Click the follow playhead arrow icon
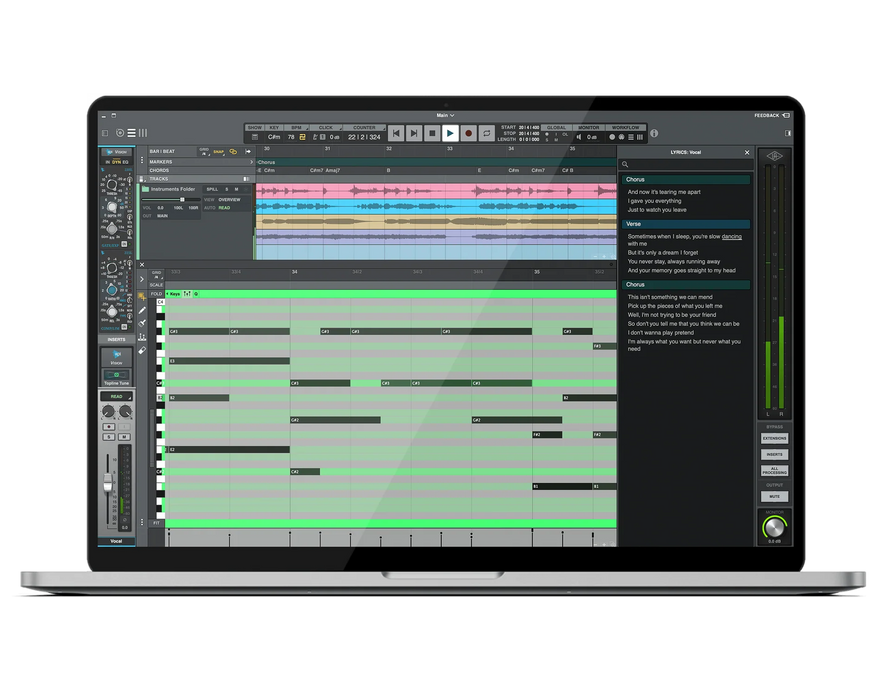Image resolution: width=891 pixels, height=700 pixels. point(248,152)
